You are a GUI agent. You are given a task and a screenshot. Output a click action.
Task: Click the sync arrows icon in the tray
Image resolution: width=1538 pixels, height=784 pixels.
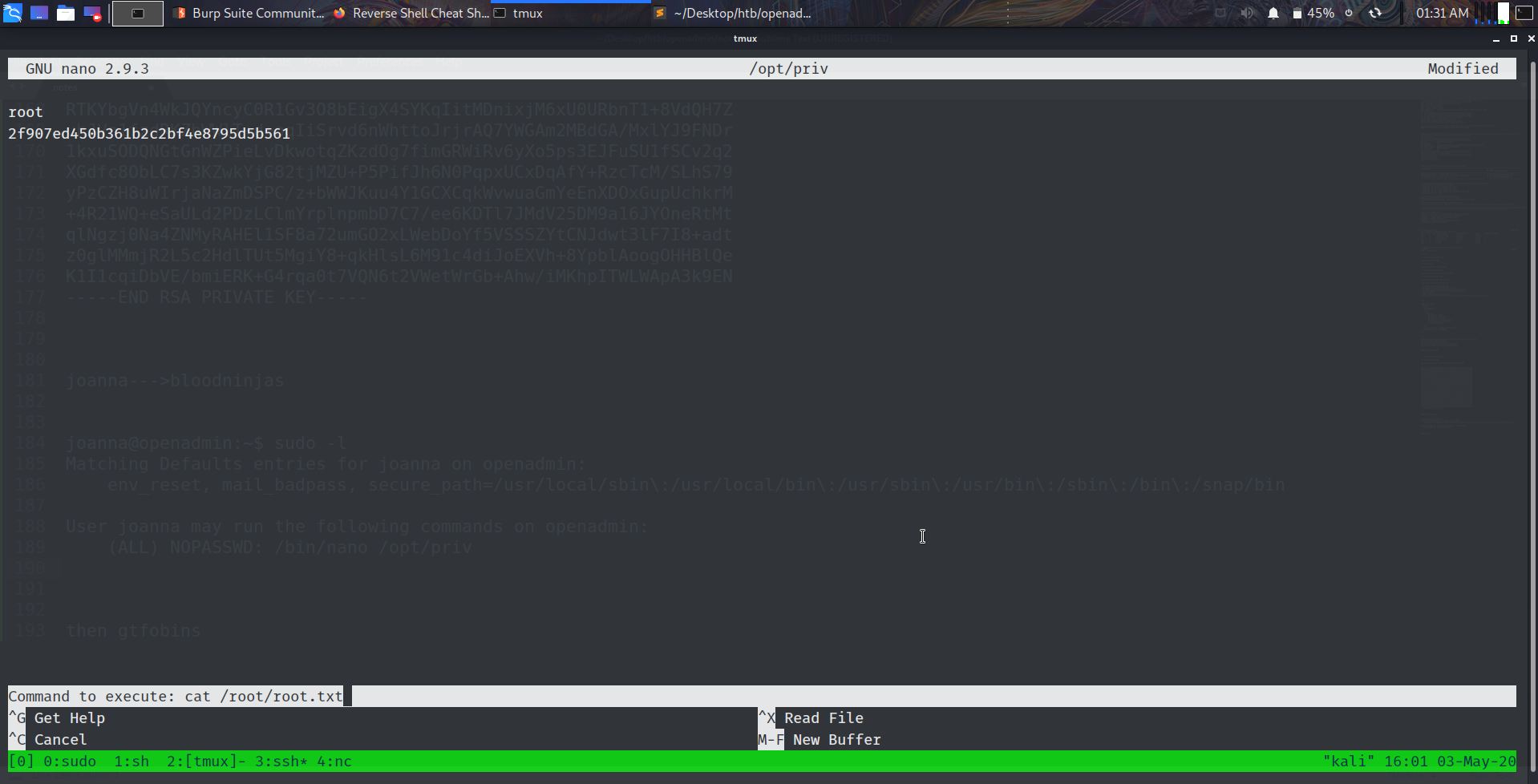click(x=1375, y=13)
